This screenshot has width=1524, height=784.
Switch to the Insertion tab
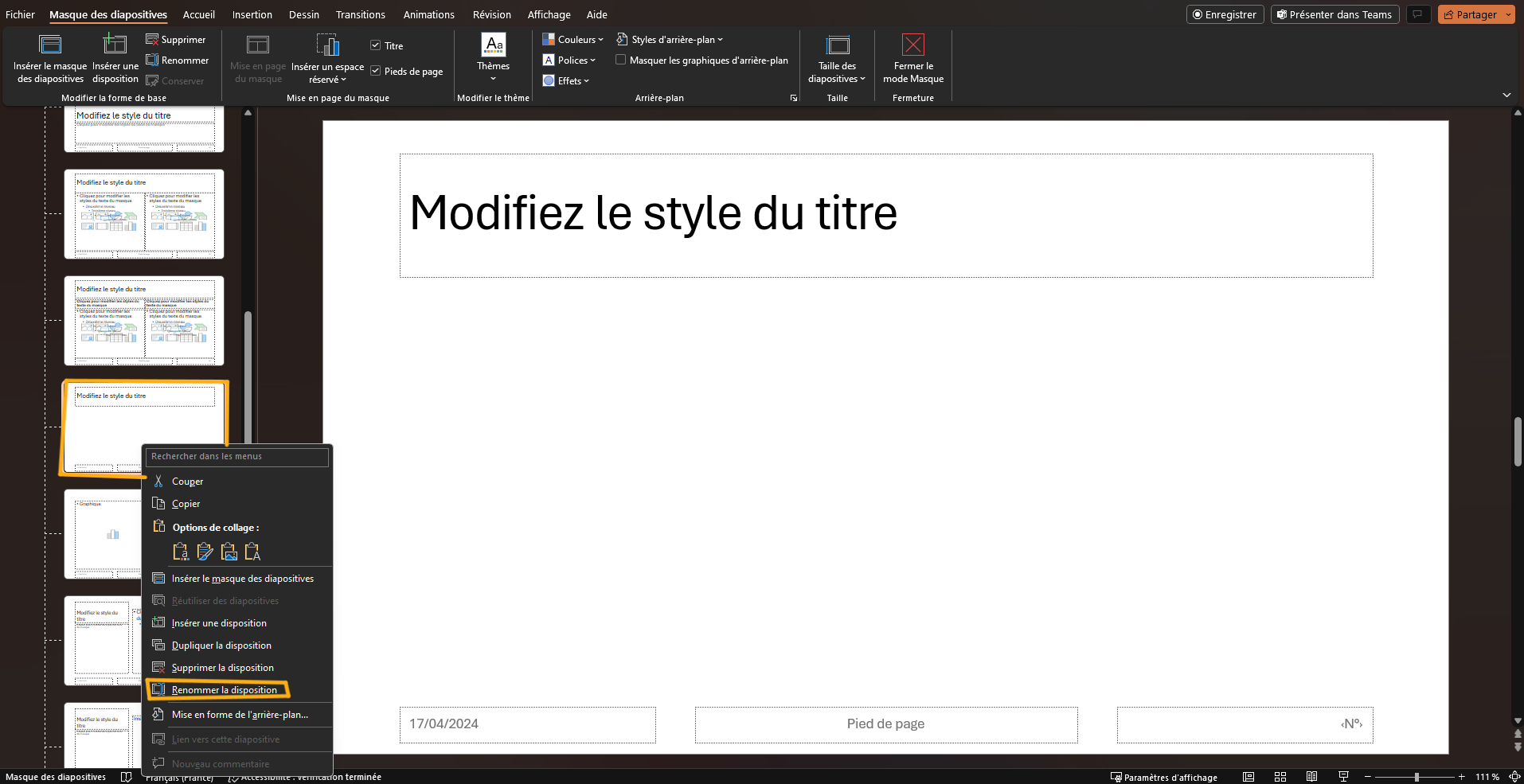[x=252, y=15]
